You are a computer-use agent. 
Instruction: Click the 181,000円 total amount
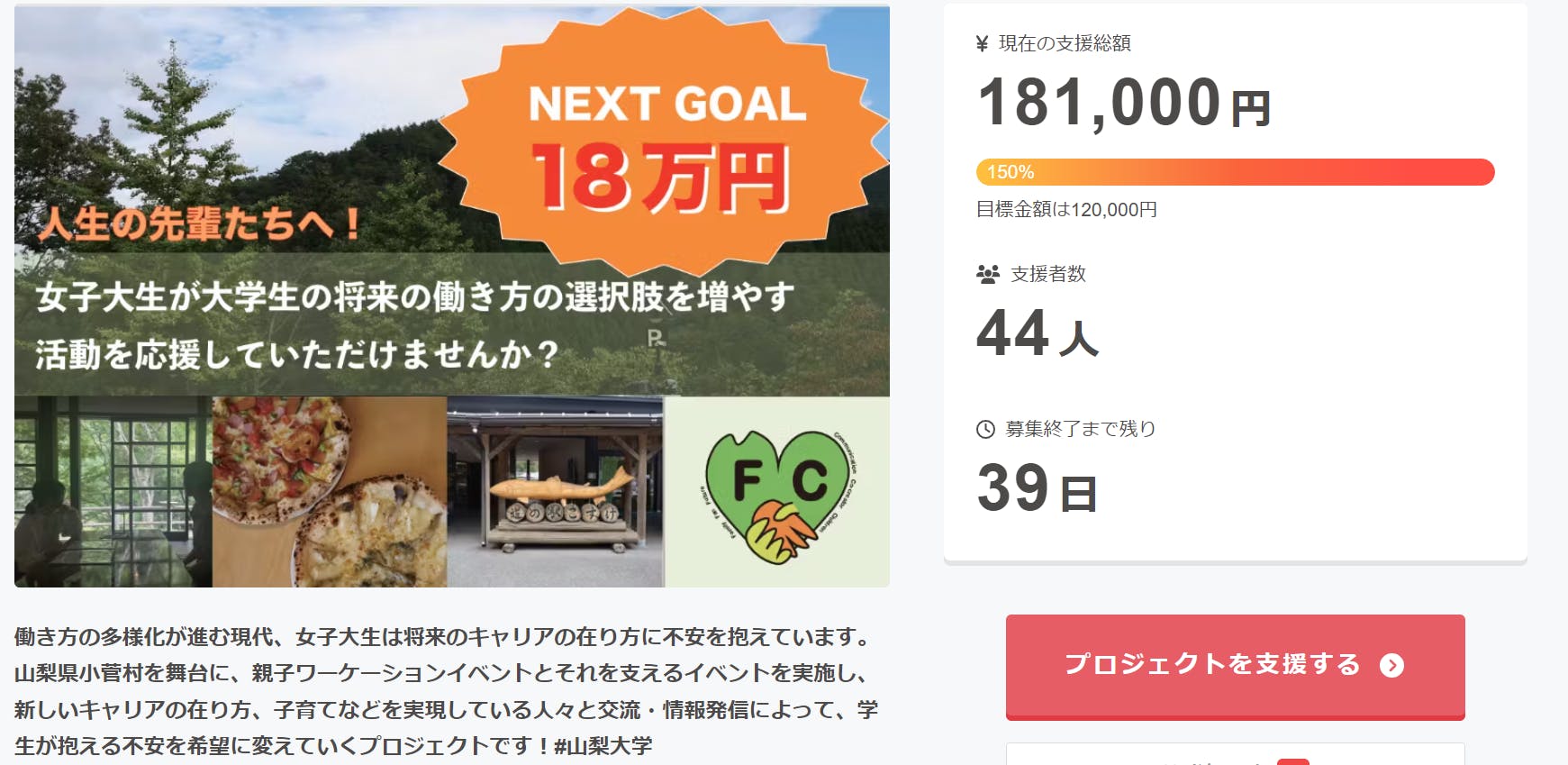coord(1124,103)
